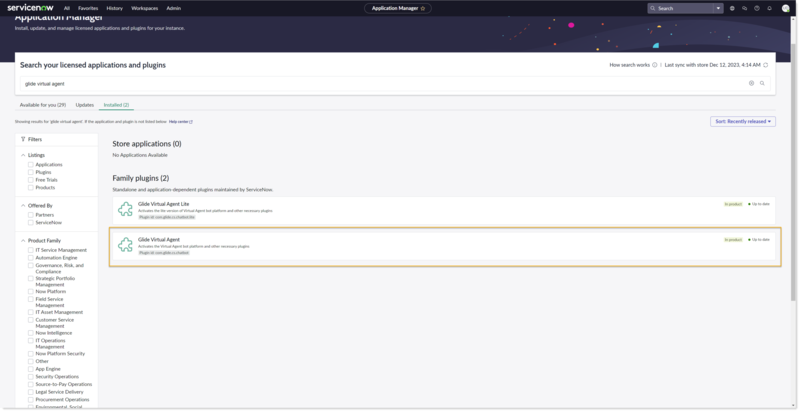800x412 pixels.
Task: Check the IT Asset Management filter
Action: pos(31,312)
